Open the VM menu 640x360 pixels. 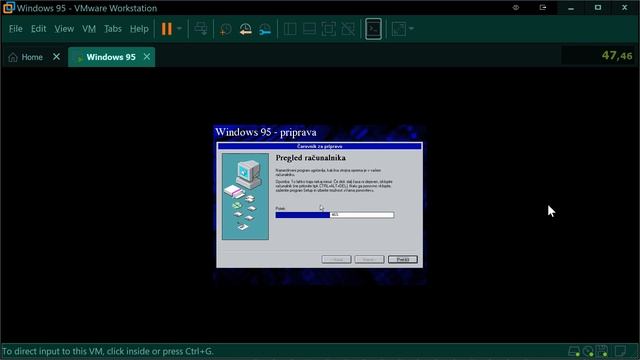[x=89, y=29]
